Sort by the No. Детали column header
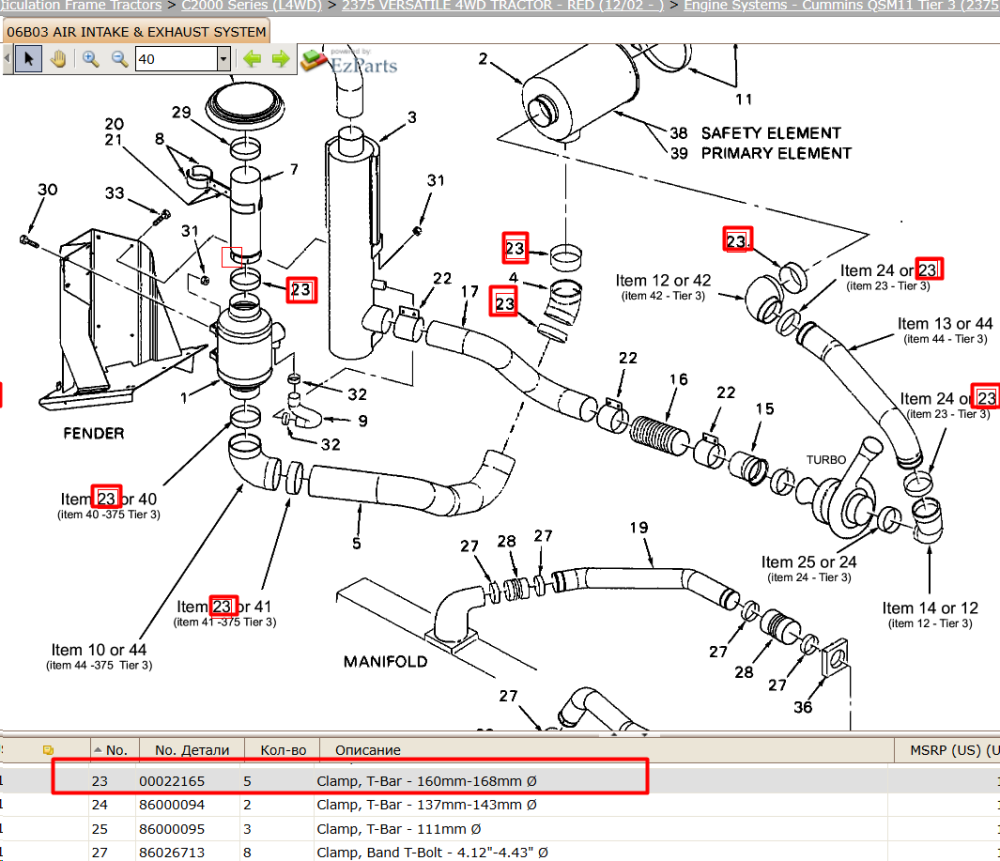 192,750
